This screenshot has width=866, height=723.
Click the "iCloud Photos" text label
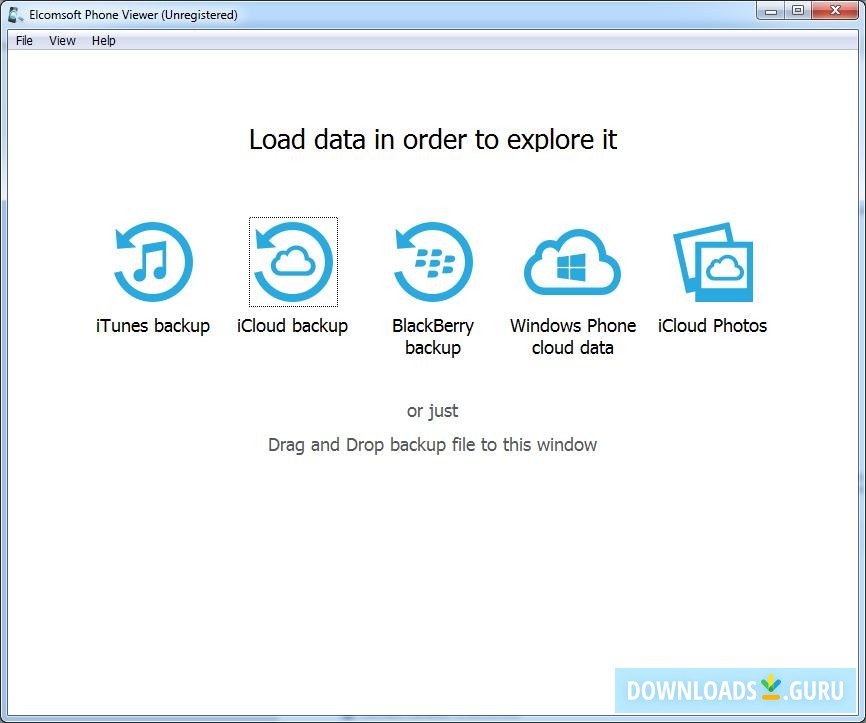tap(712, 325)
